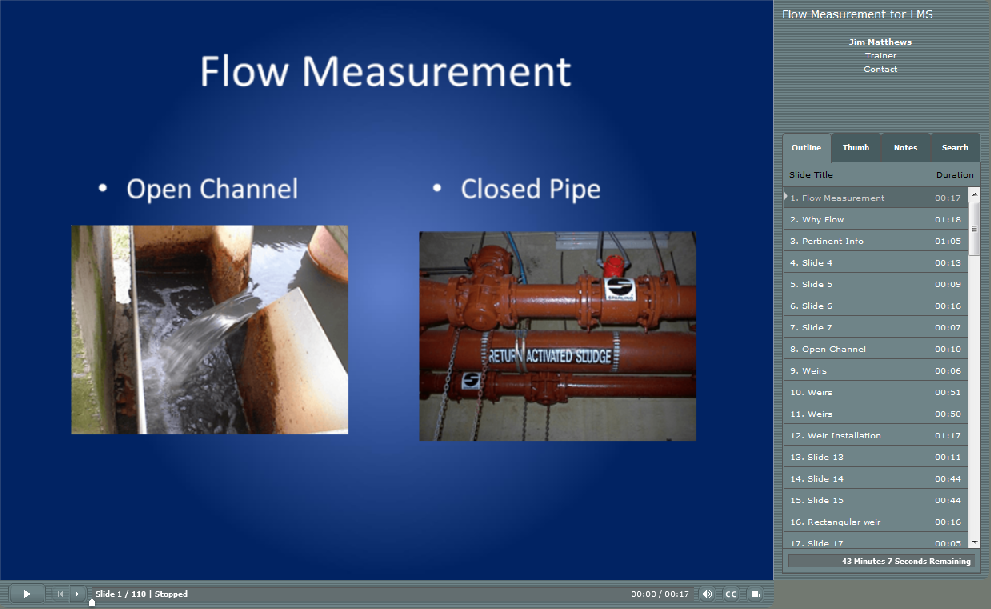
Task: Click the display mode icon at bottom right
Action: tap(755, 593)
